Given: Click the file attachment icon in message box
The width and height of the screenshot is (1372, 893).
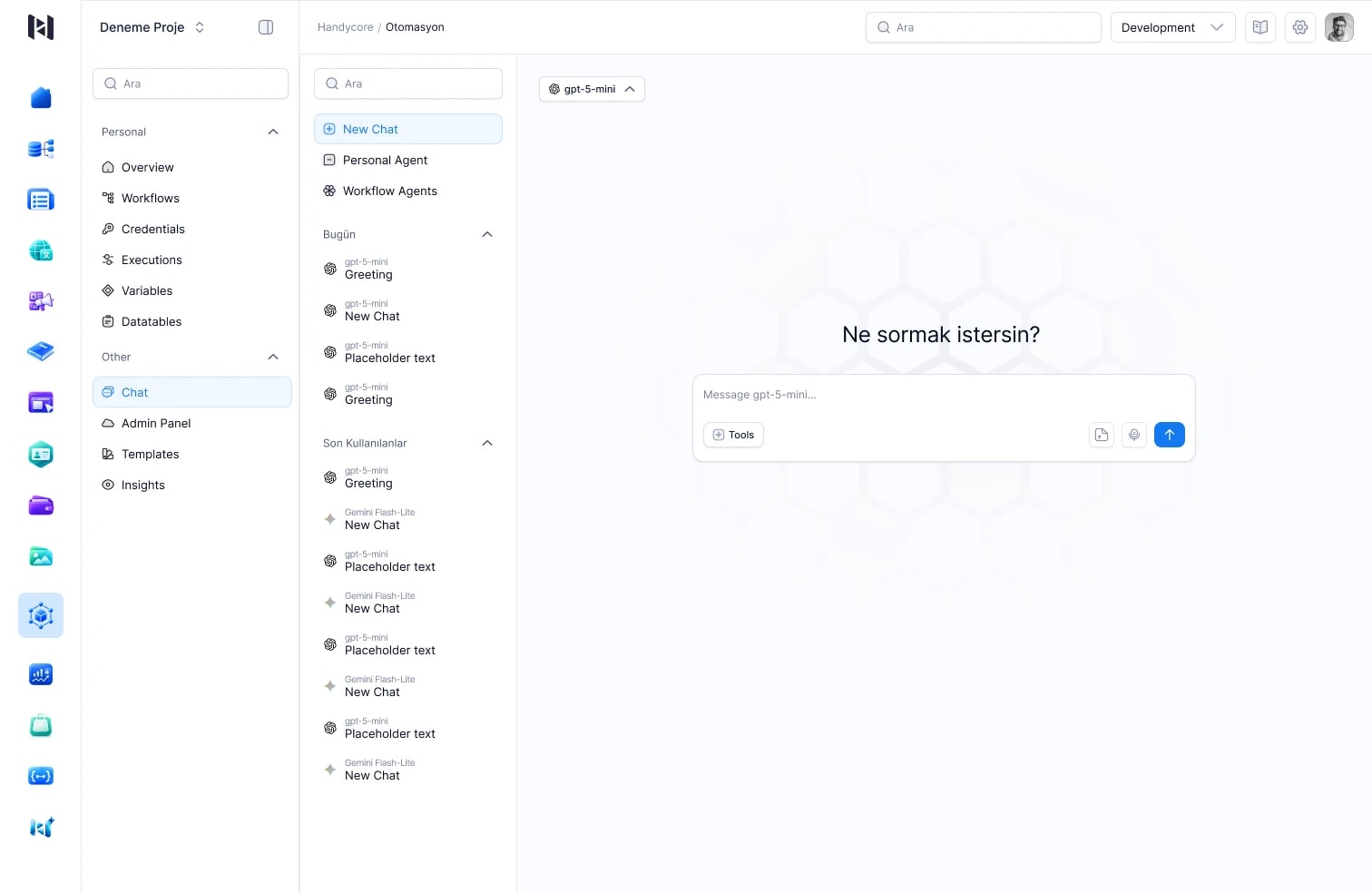Looking at the screenshot, I should click(x=1102, y=435).
